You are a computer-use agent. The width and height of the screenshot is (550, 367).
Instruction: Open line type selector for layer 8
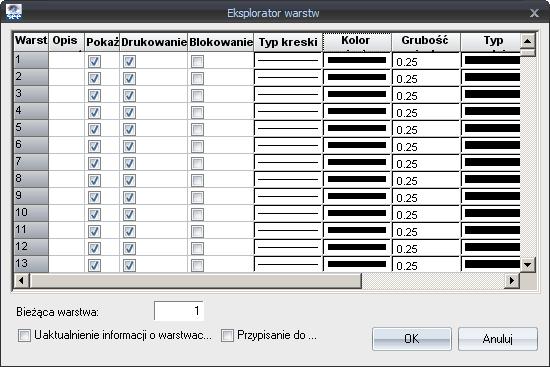(x=288, y=179)
